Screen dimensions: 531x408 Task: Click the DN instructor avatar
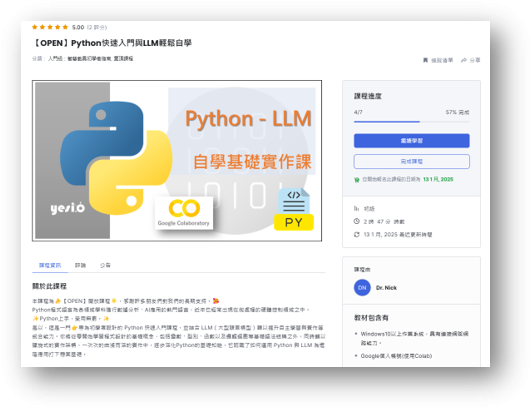coord(362,287)
